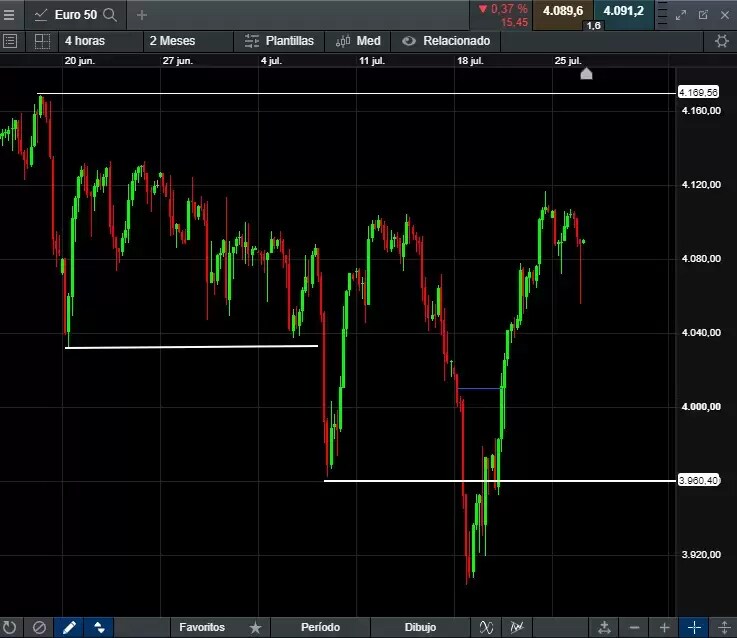Click the 4.000,00 price axis label
Screen dimensions: 737x638
[701, 407]
